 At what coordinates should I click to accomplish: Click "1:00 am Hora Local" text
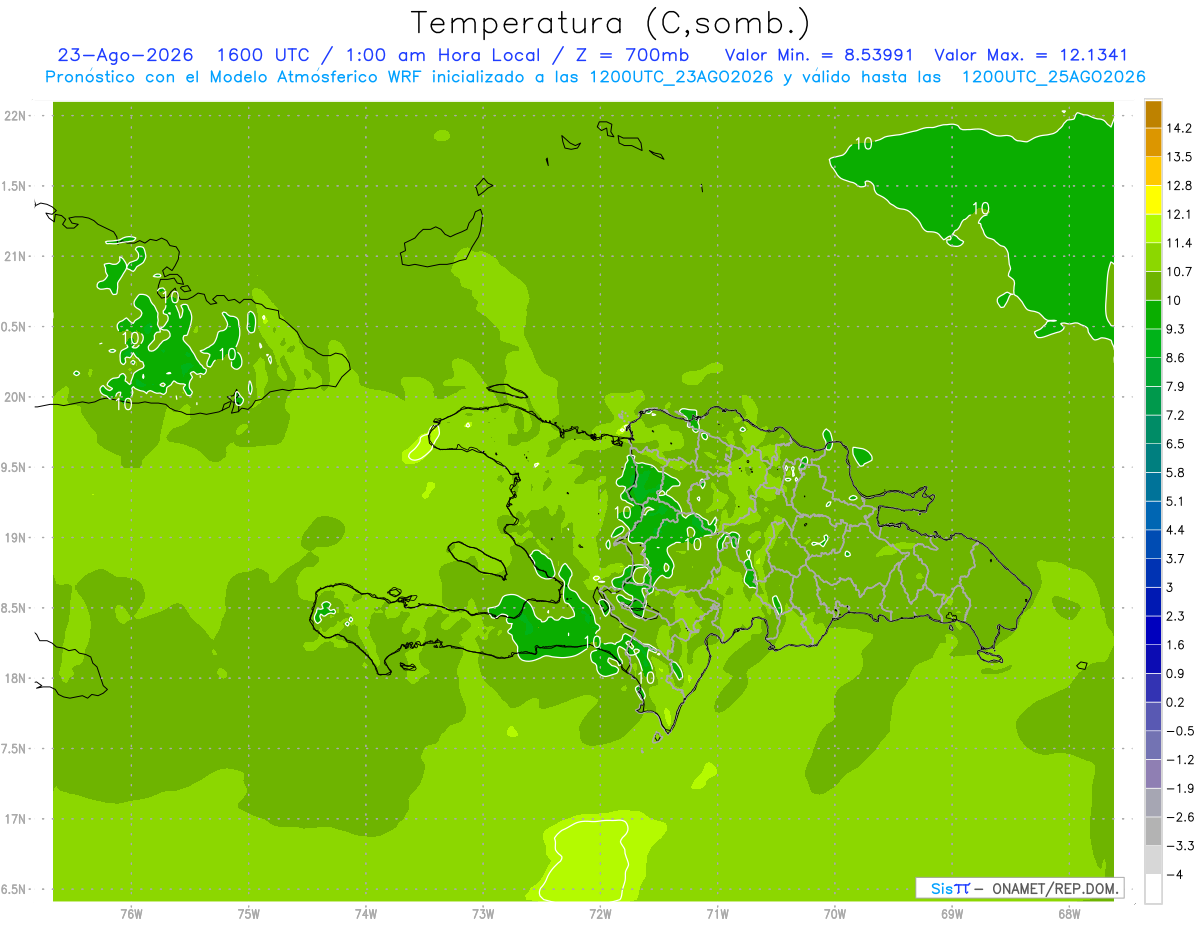point(442,55)
